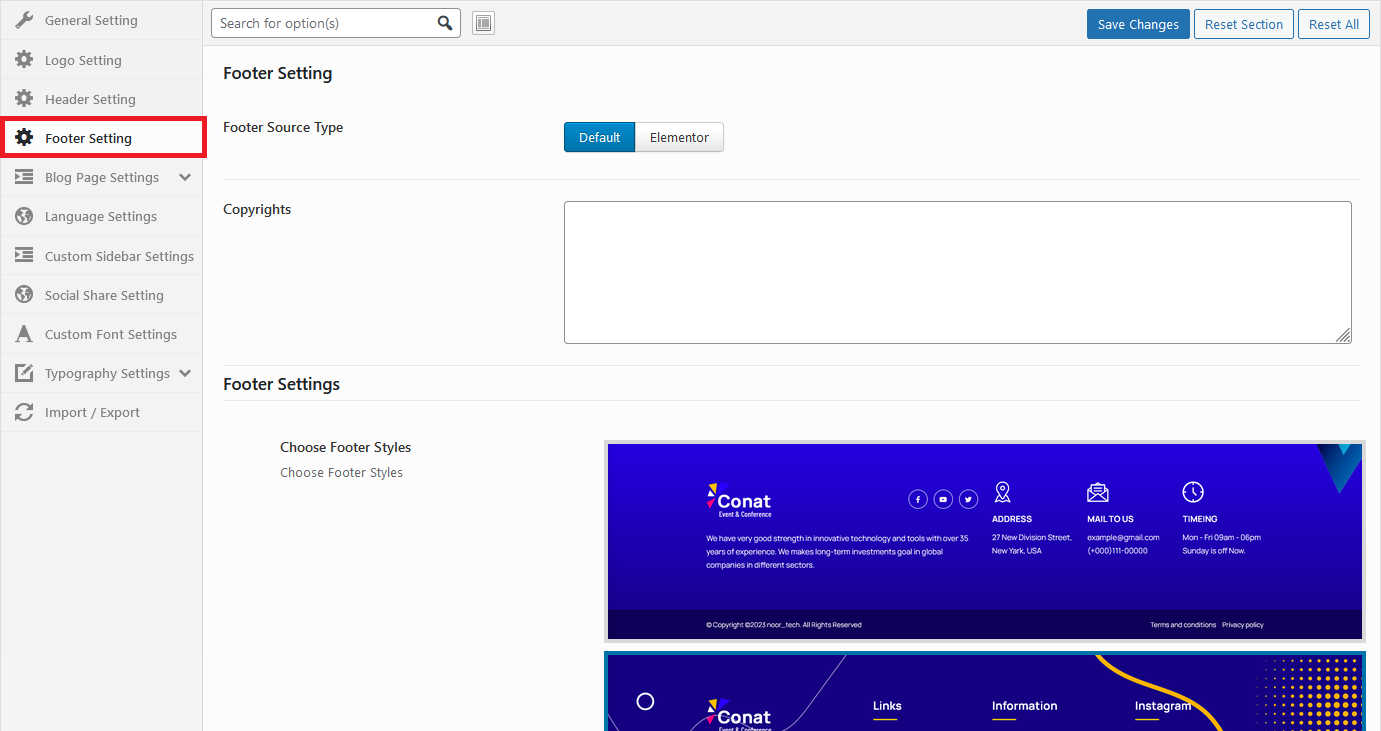Click the Save Changes button
This screenshot has width=1381, height=731.
point(1137,23)
